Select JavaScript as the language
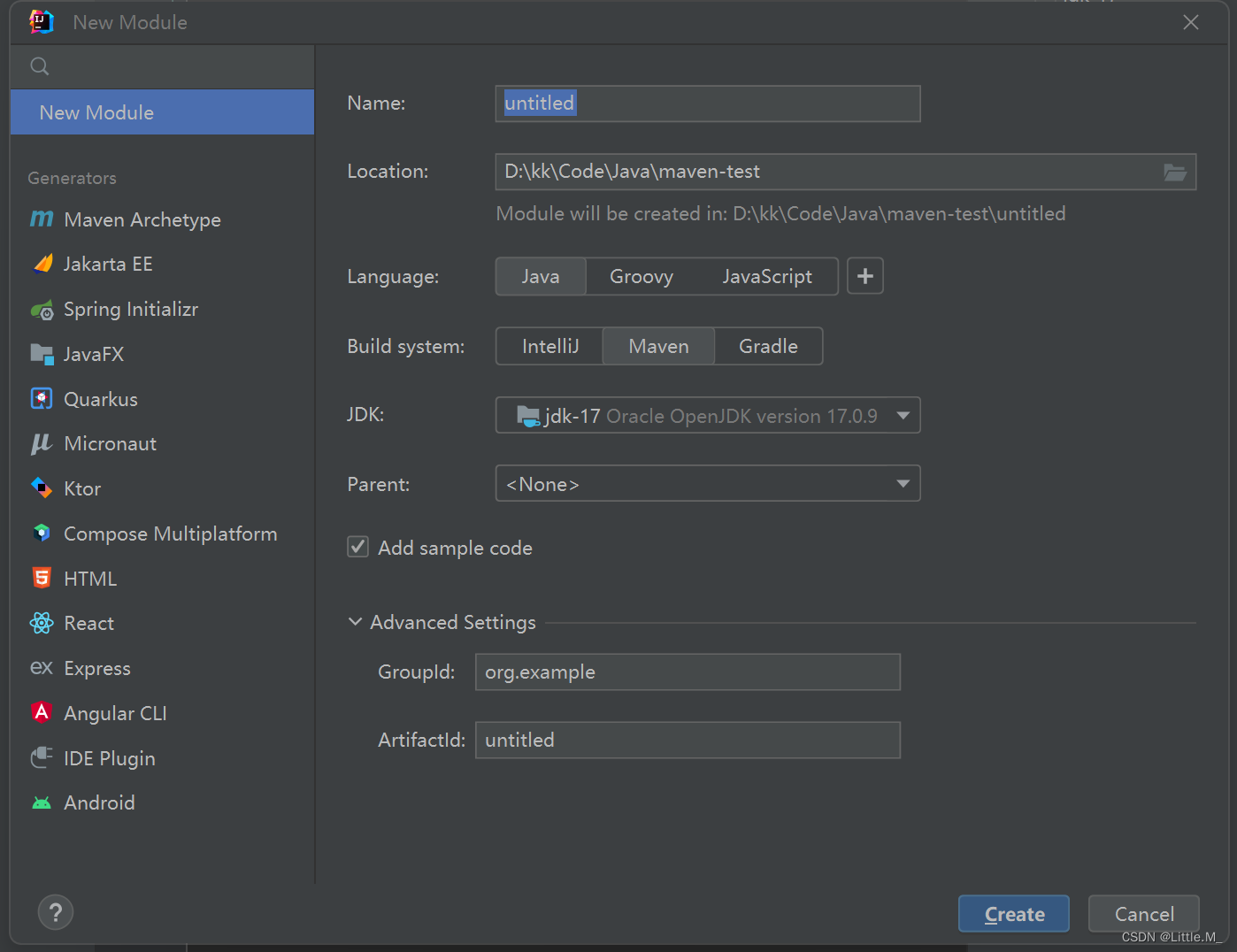Screen dimensions: 1237x952 767,276
